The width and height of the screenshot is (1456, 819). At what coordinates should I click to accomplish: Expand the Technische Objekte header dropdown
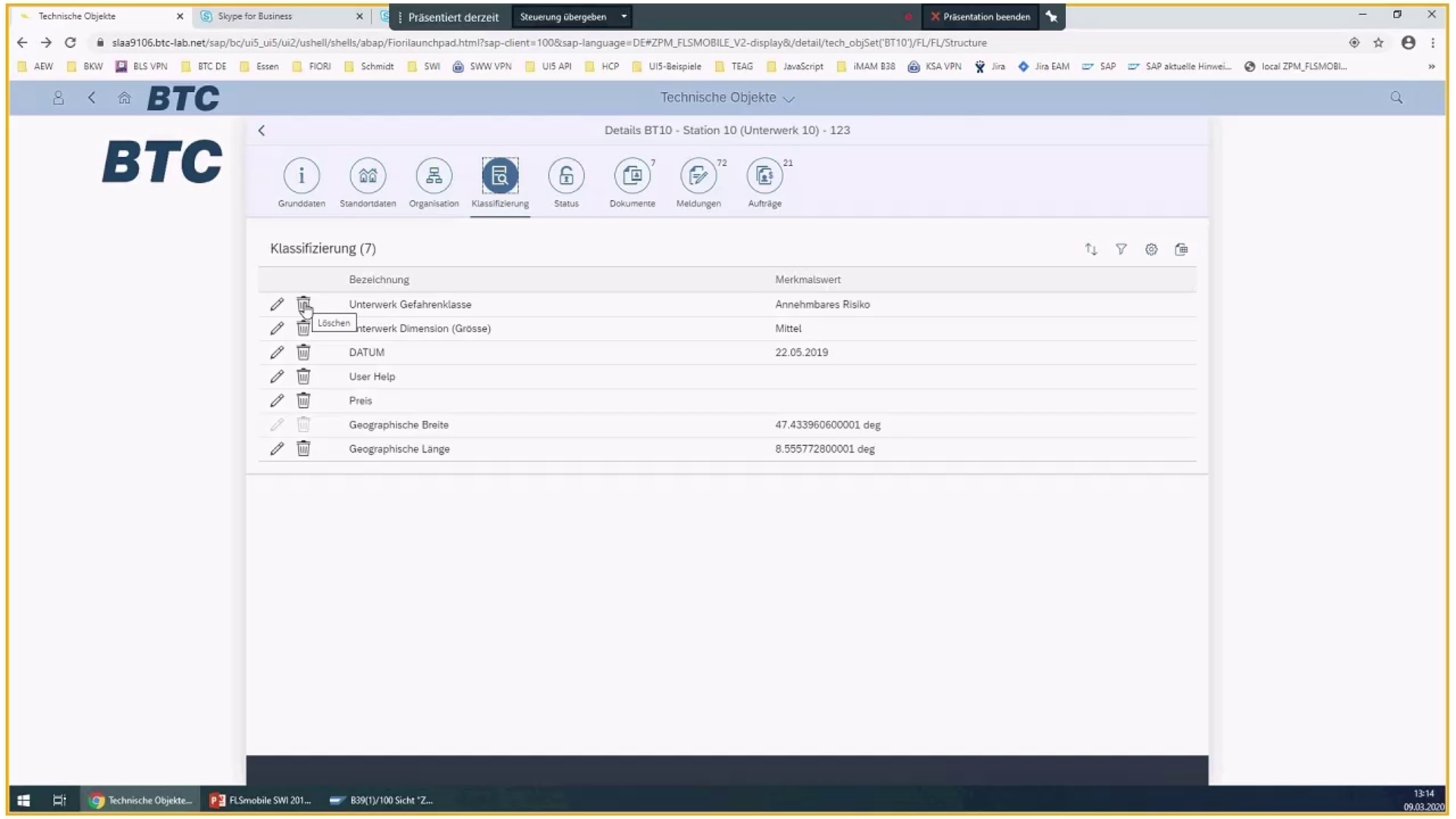789,98
